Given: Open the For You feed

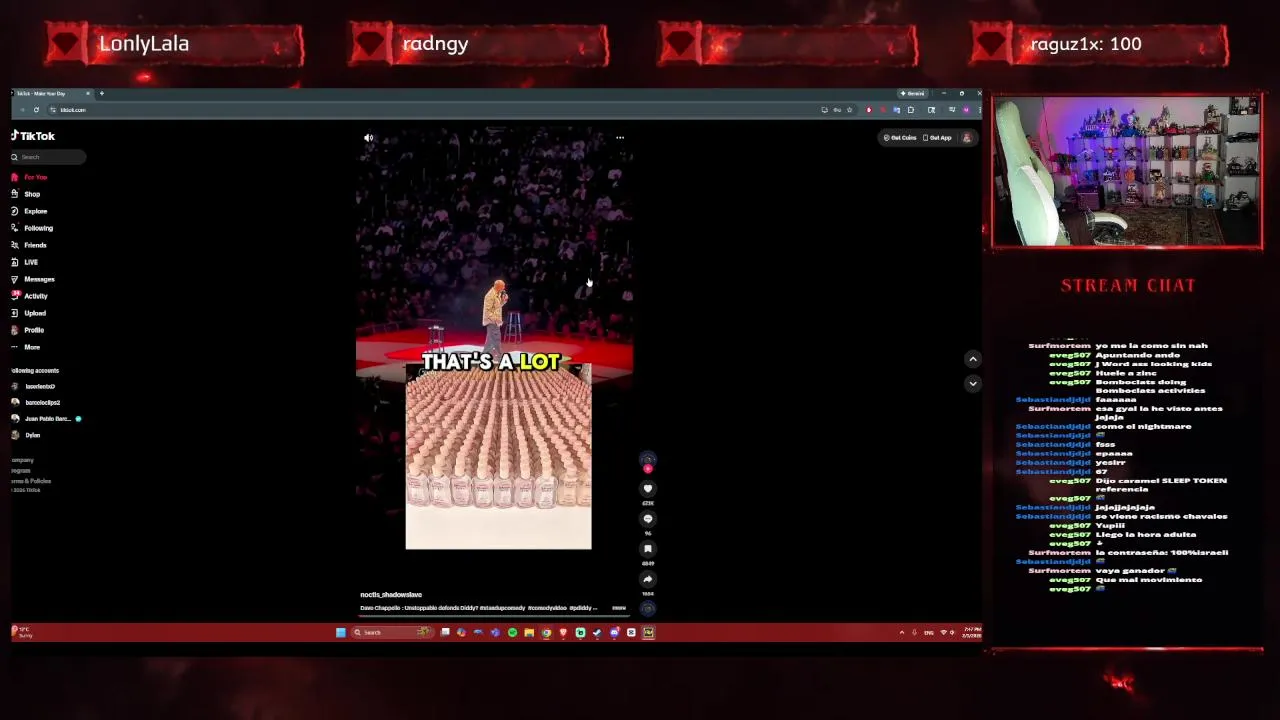Looking at the screenshot, I should coord(29,177).
